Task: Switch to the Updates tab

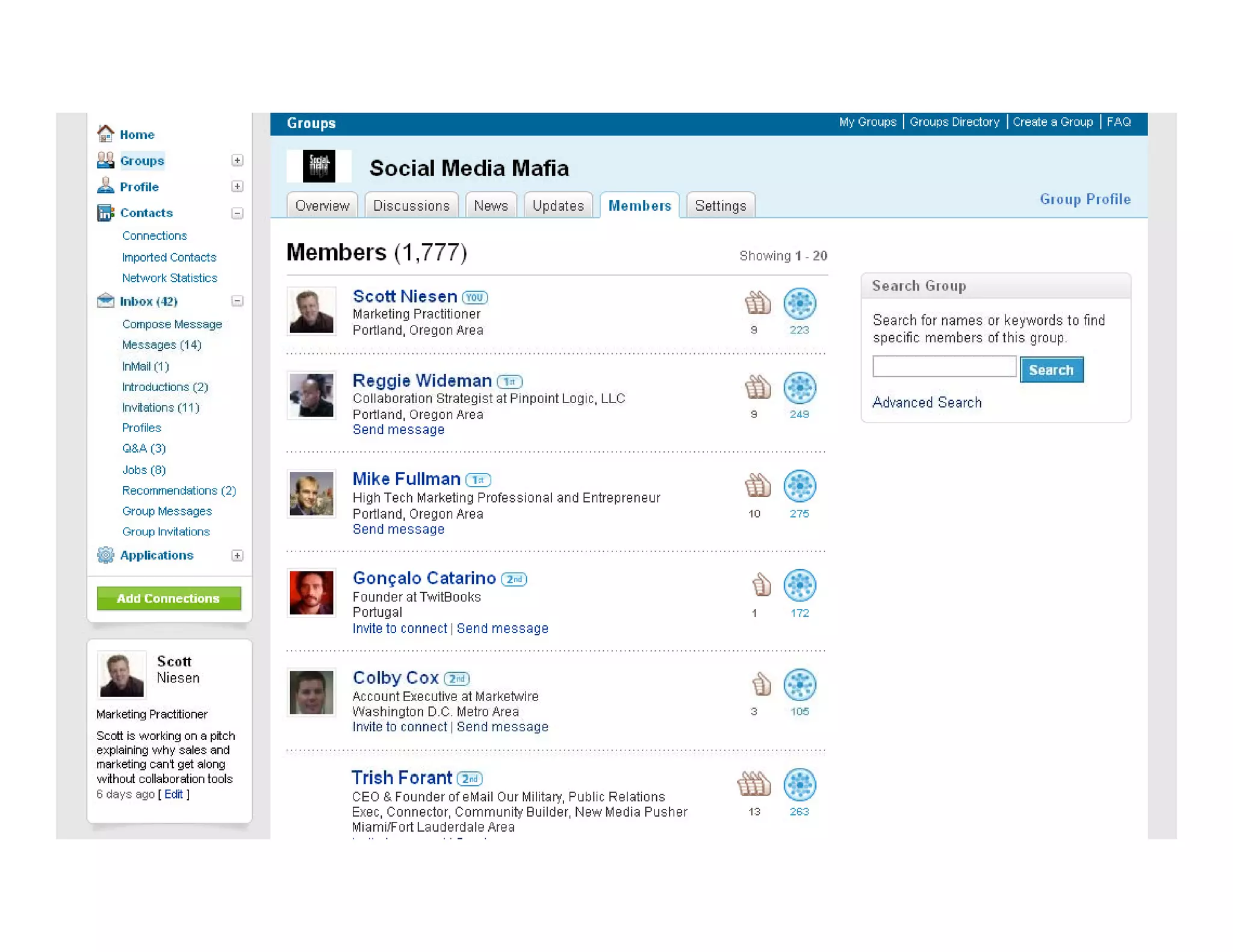Action: (558, 205)
